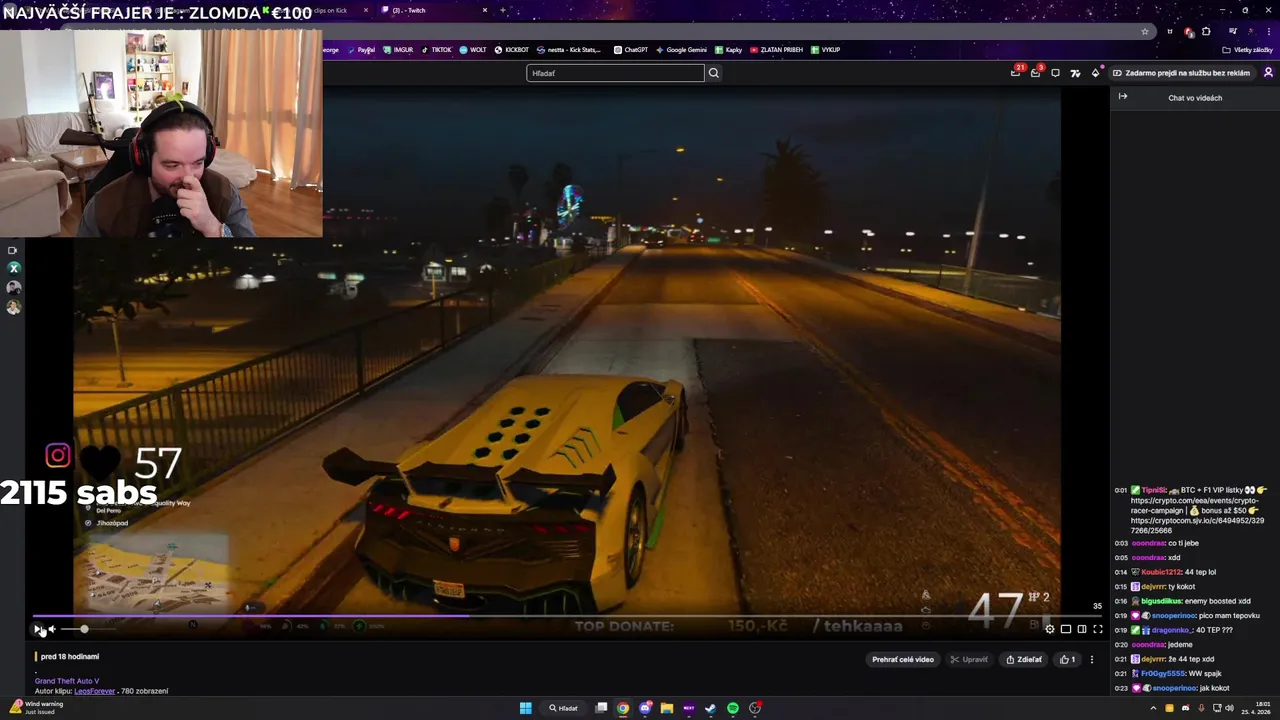The image size is (1280, 720).
Task: Play the Twitch clip
Action: pyautogui.click(x=38, y=629)
